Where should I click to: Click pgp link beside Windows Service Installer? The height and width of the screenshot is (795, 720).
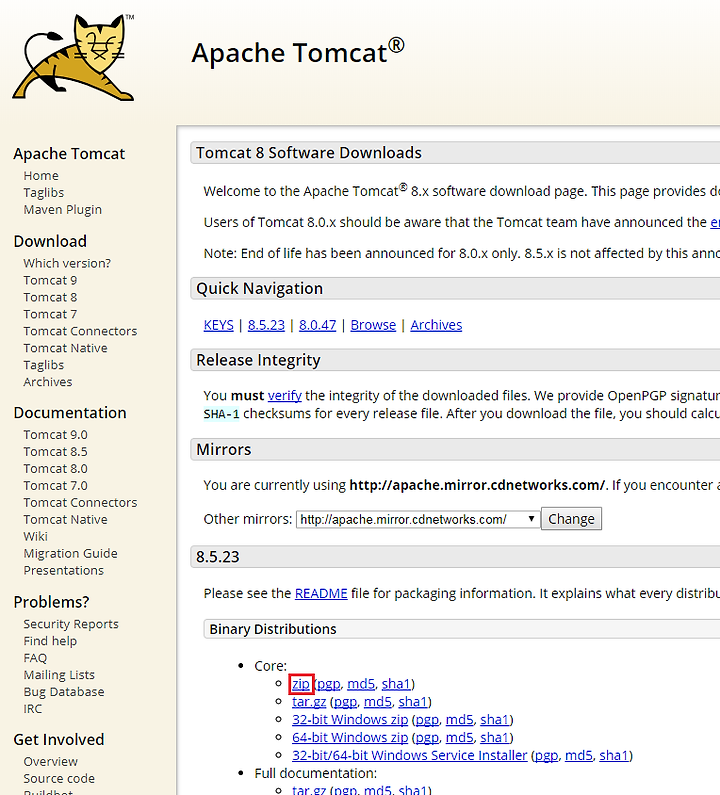(547, 755)
